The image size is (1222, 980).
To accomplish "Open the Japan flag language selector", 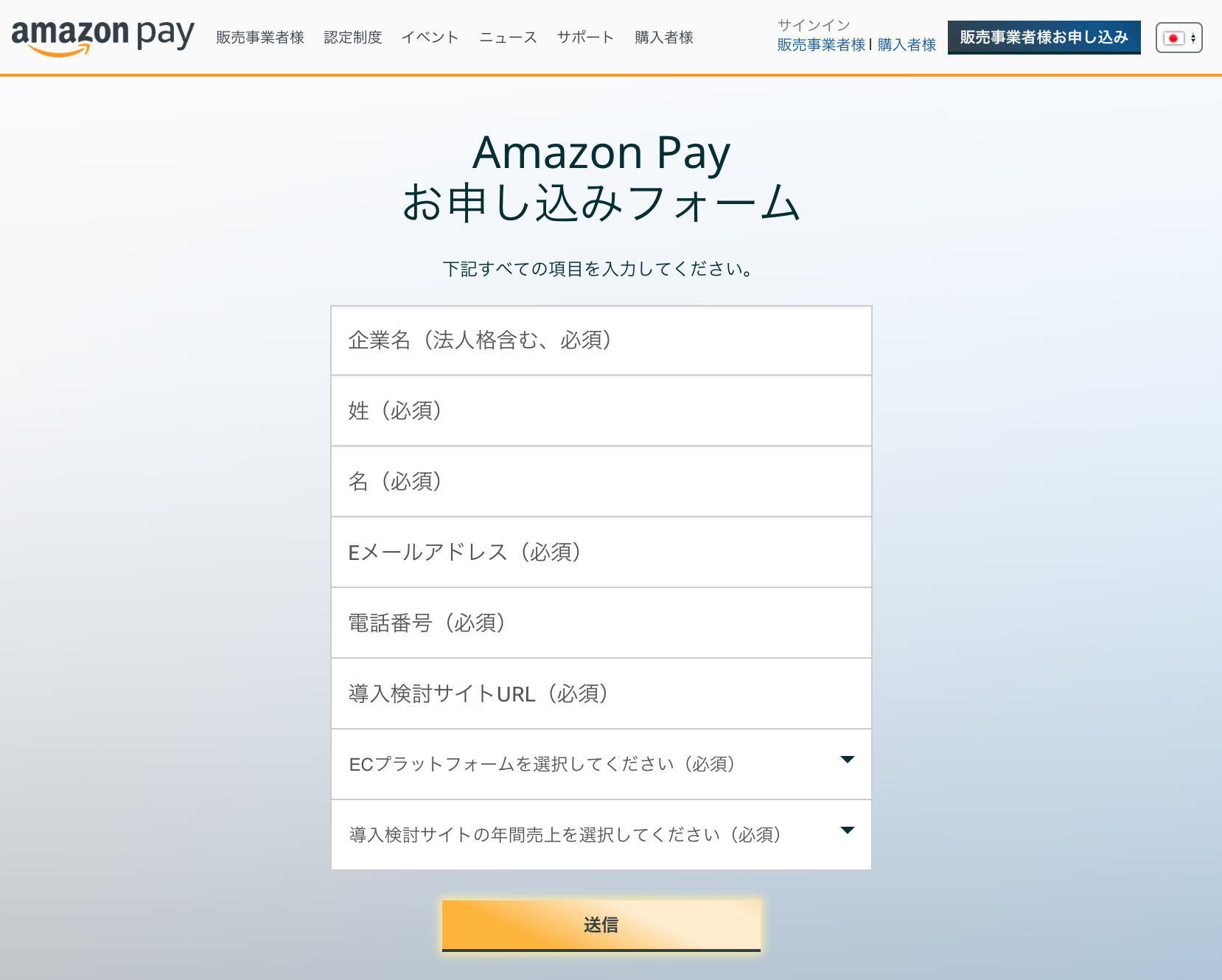I will pos(1179,38).
